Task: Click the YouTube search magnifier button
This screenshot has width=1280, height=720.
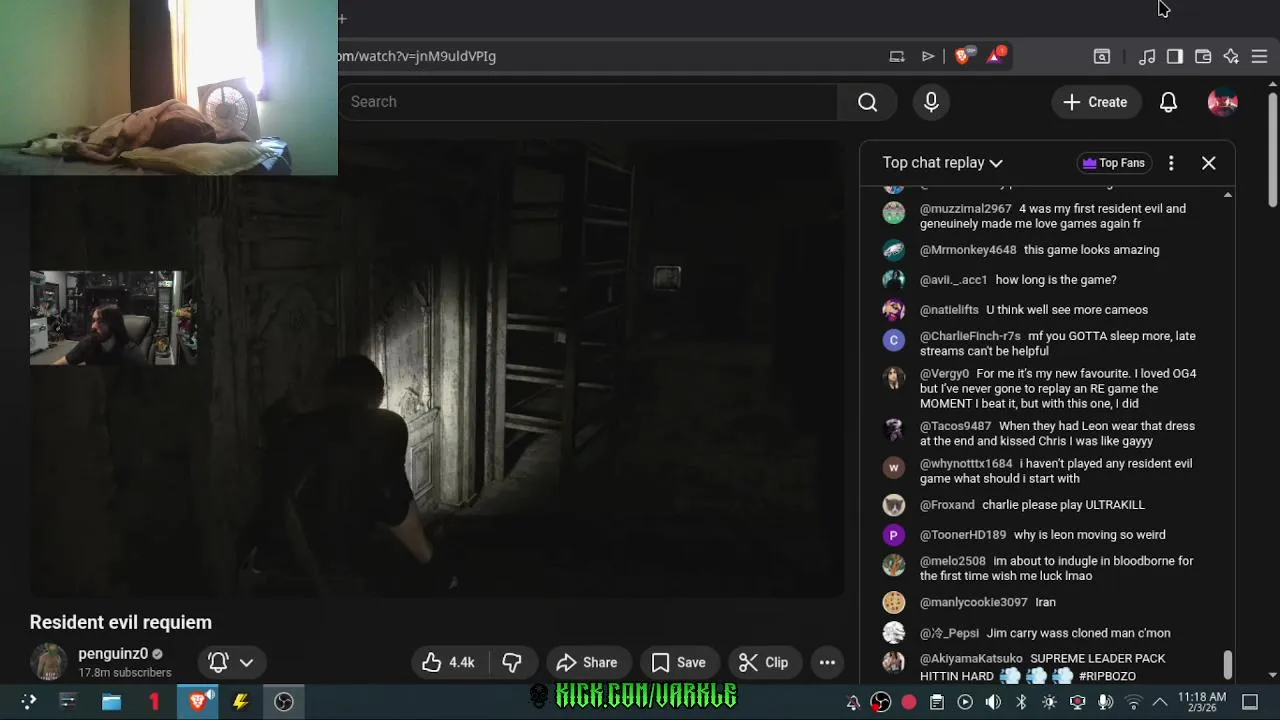Action: (867, 102)
